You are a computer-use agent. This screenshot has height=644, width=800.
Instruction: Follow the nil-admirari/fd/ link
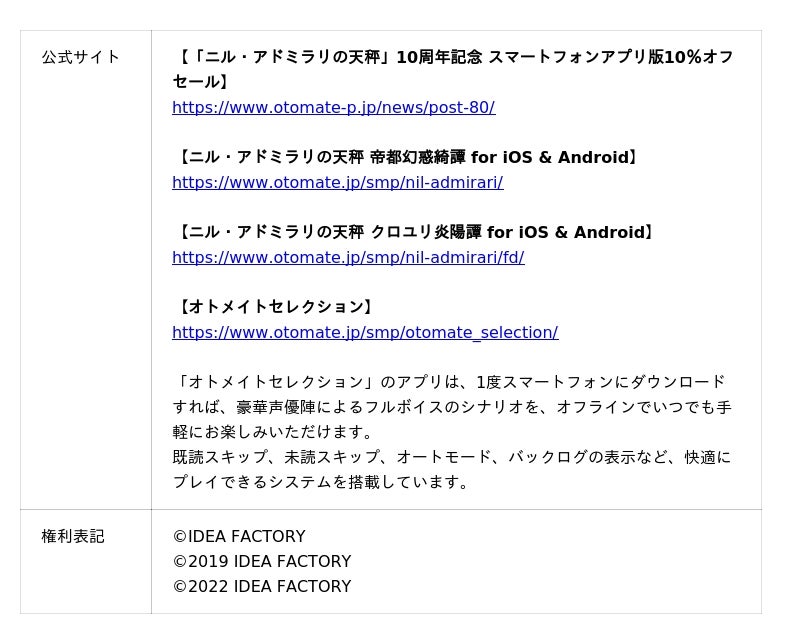click(348, 257)
